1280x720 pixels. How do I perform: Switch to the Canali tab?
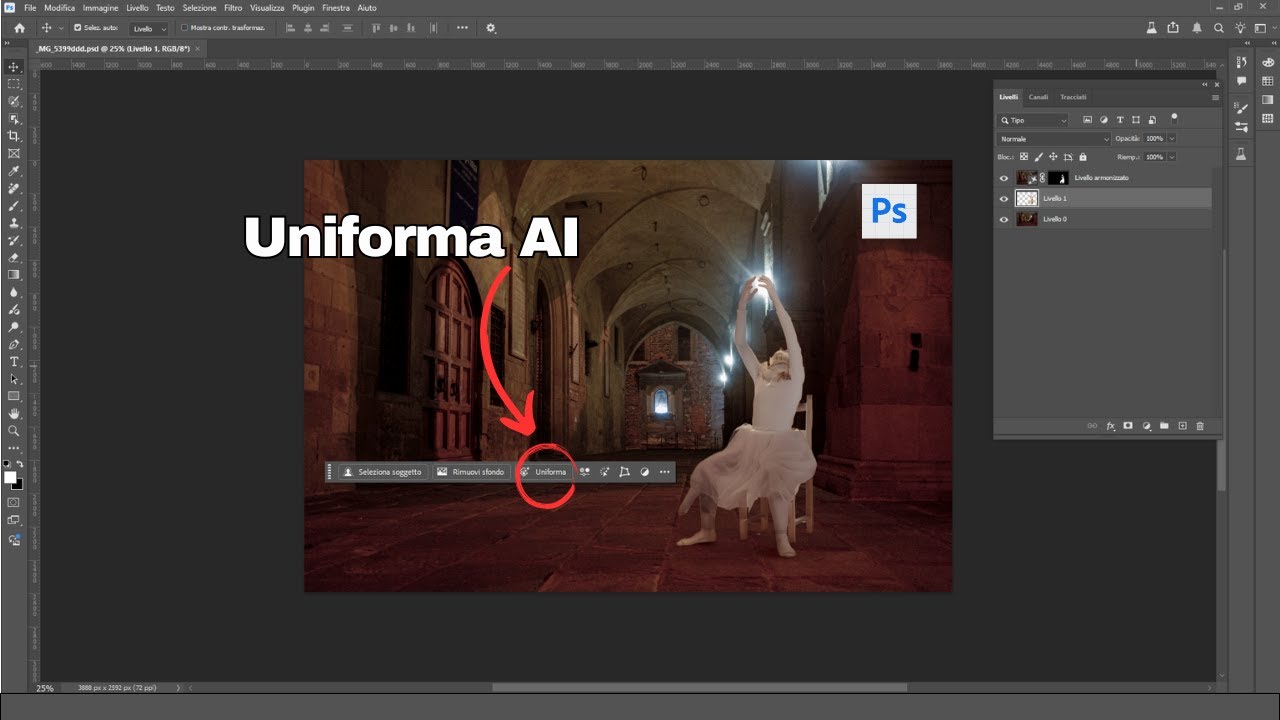1039,97
